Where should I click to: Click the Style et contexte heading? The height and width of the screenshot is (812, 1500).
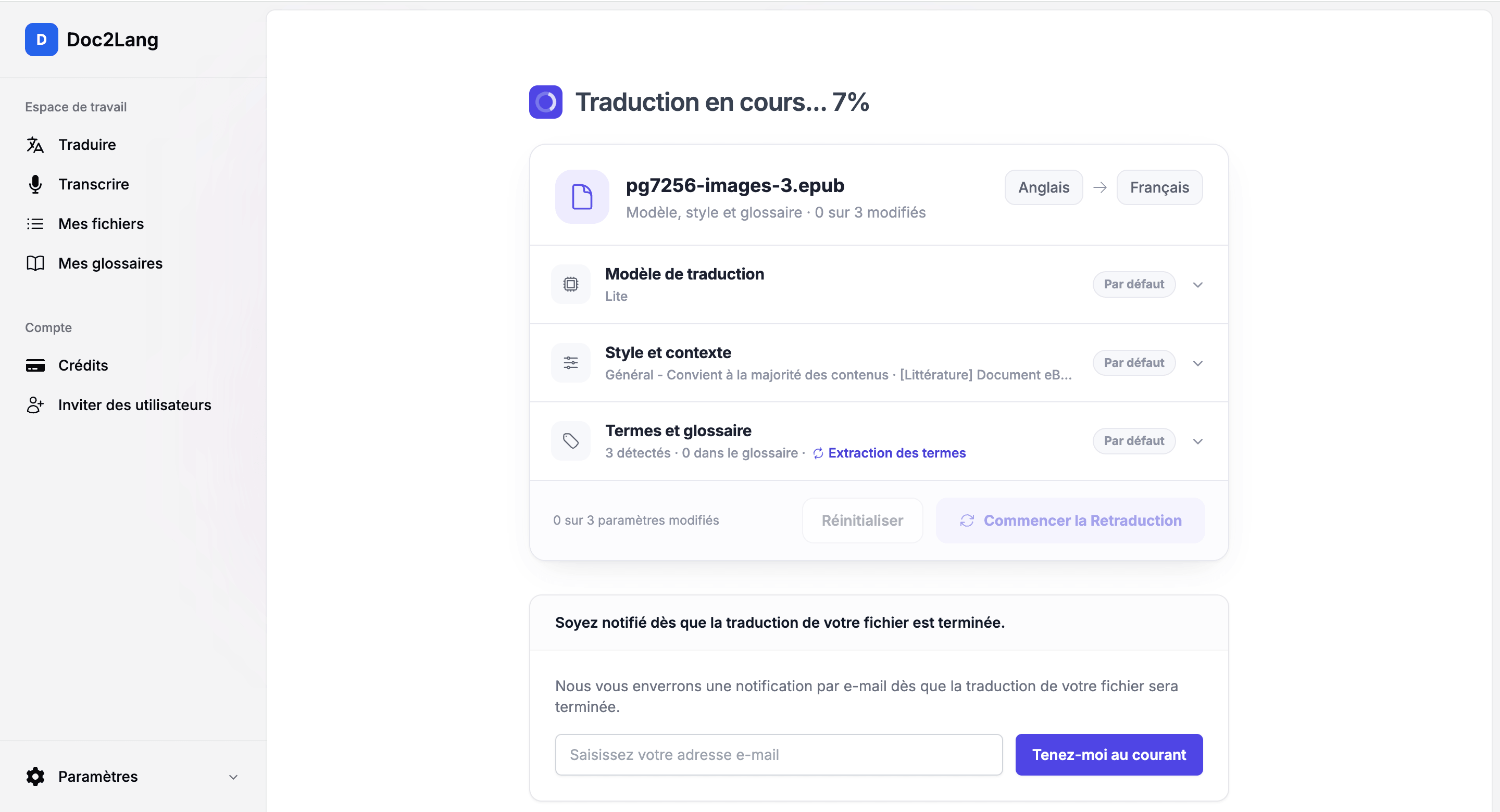tap(668, 353)
